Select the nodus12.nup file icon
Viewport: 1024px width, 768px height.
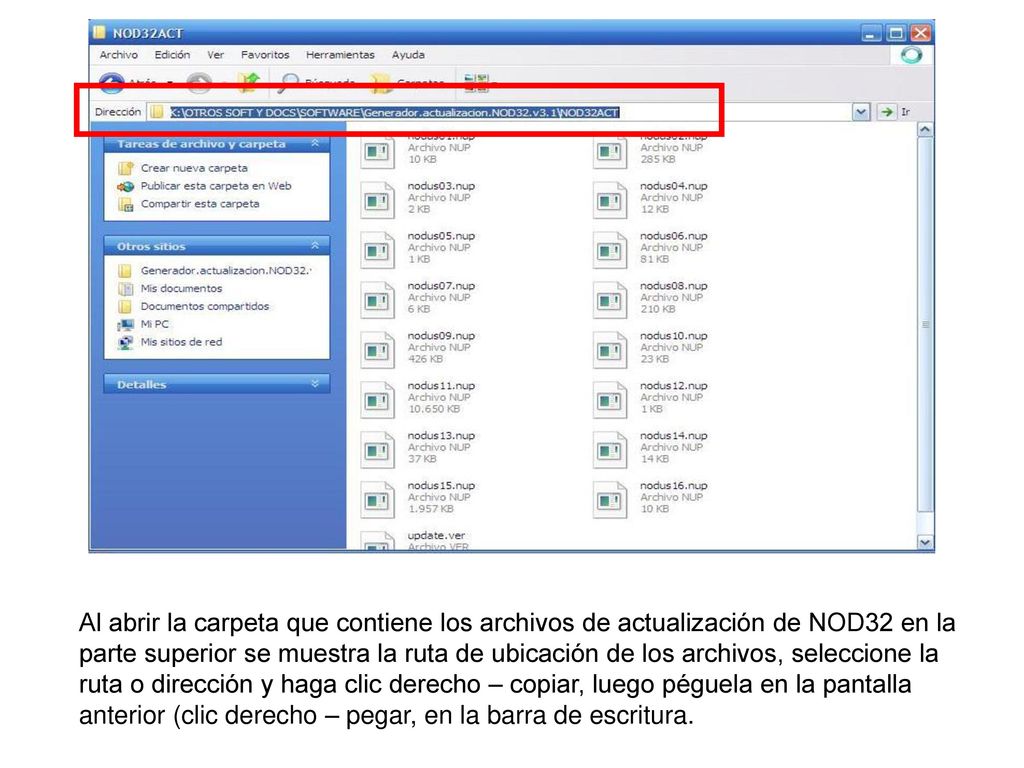click(x=610, y=400)
